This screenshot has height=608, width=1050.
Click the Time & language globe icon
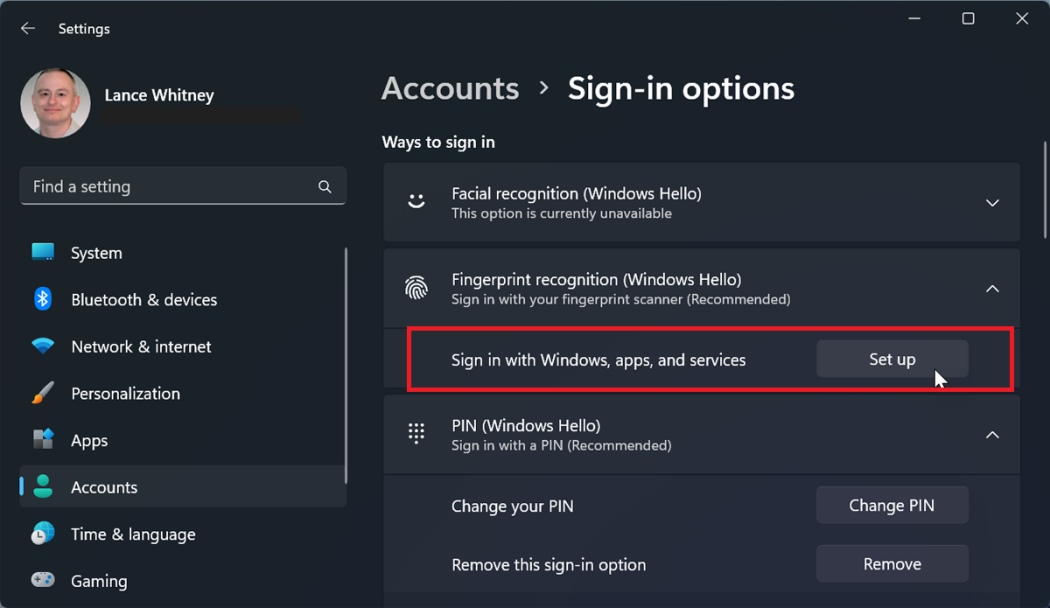[43, 534]
